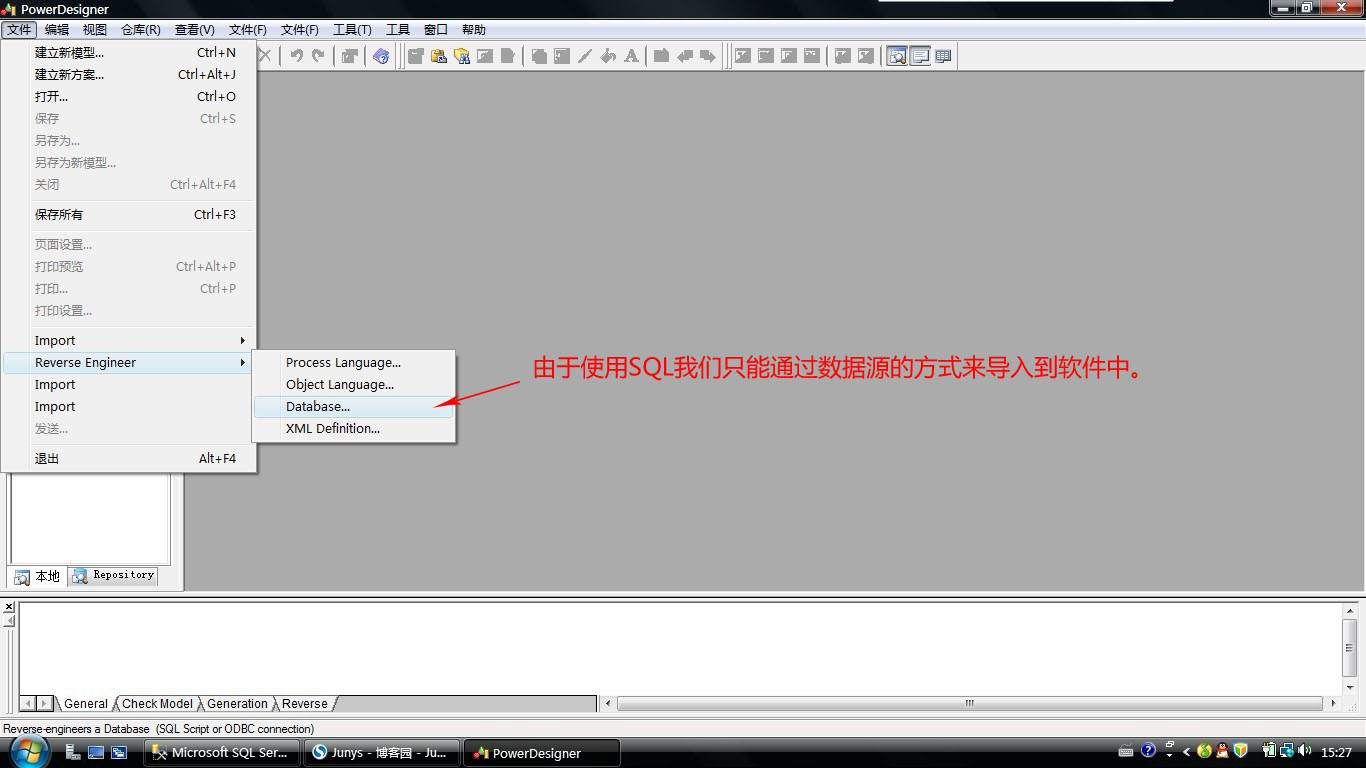Click the output panel vertical scrollbar thumb
Screen dimensions: 1366x768
1349,647
